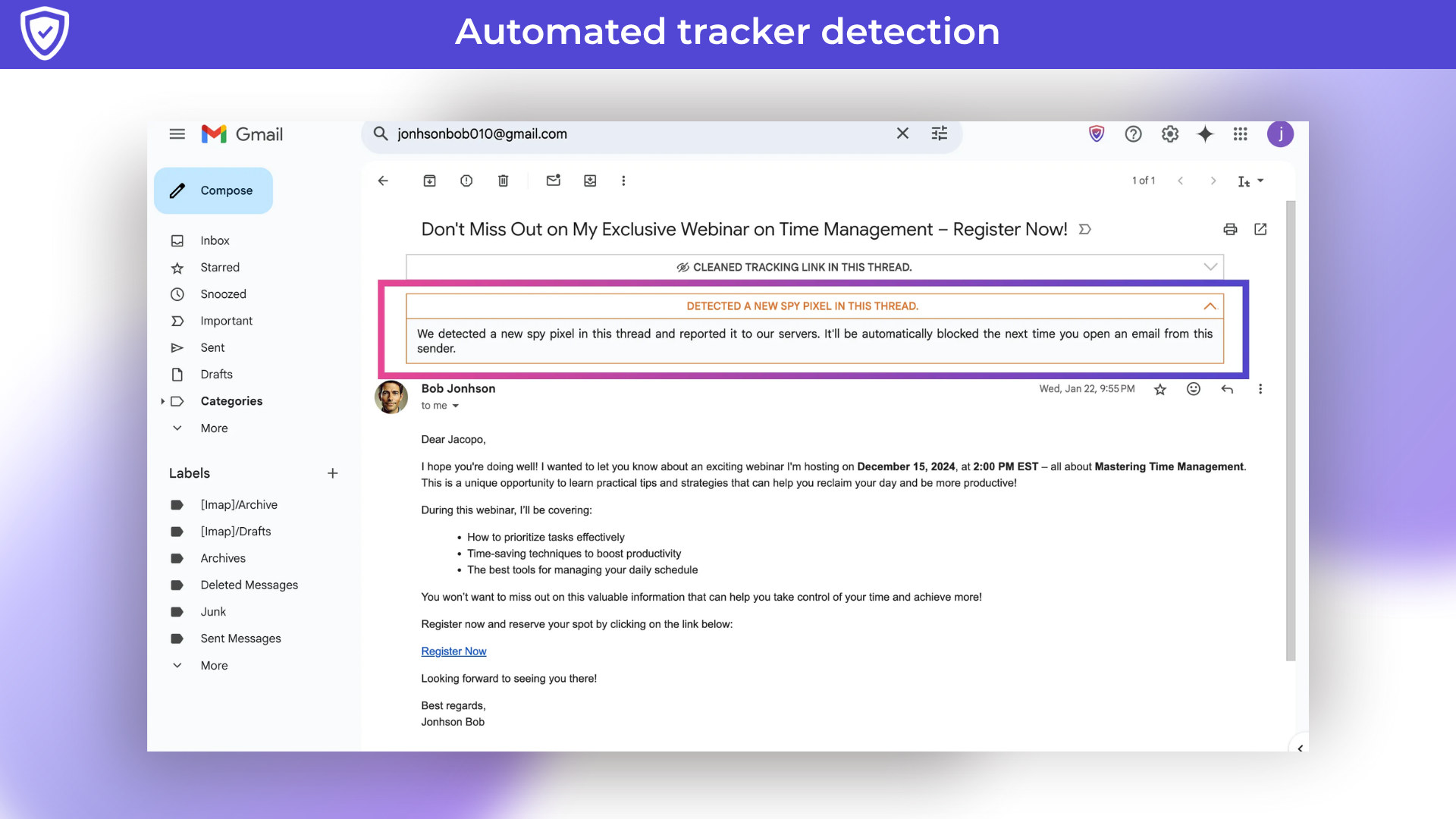Screen dimensions: 1456x819
Task: Delete this email with trash icon
Action: (x=503, y=180)
